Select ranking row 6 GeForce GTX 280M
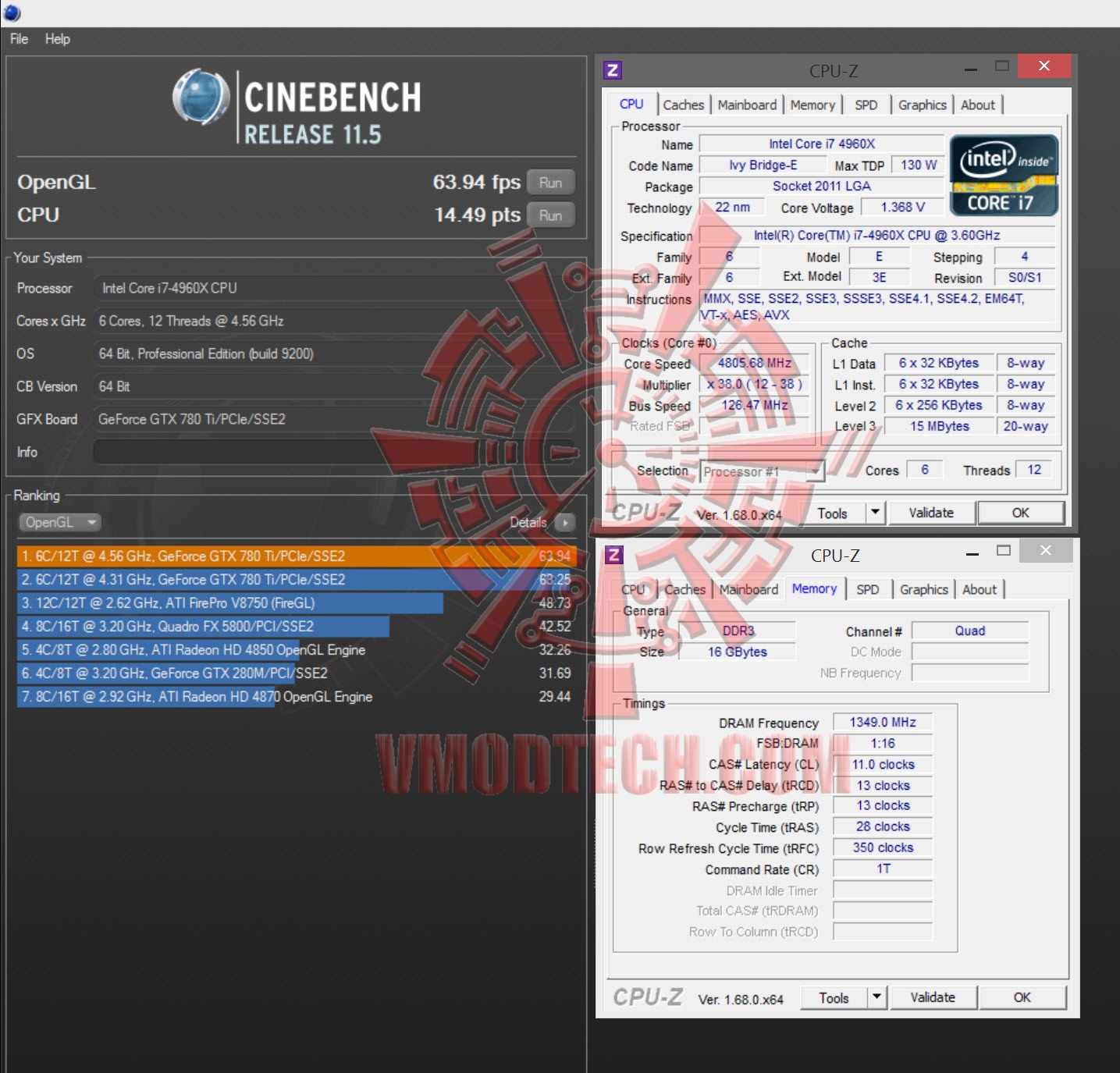This screenshot has width=1120, height=1073. [296, 673]
